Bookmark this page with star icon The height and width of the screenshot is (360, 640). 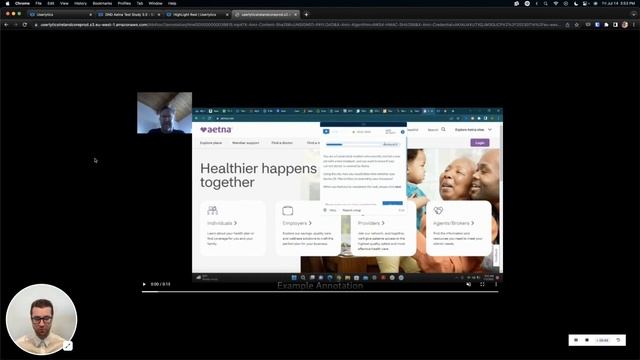(576, 25)
